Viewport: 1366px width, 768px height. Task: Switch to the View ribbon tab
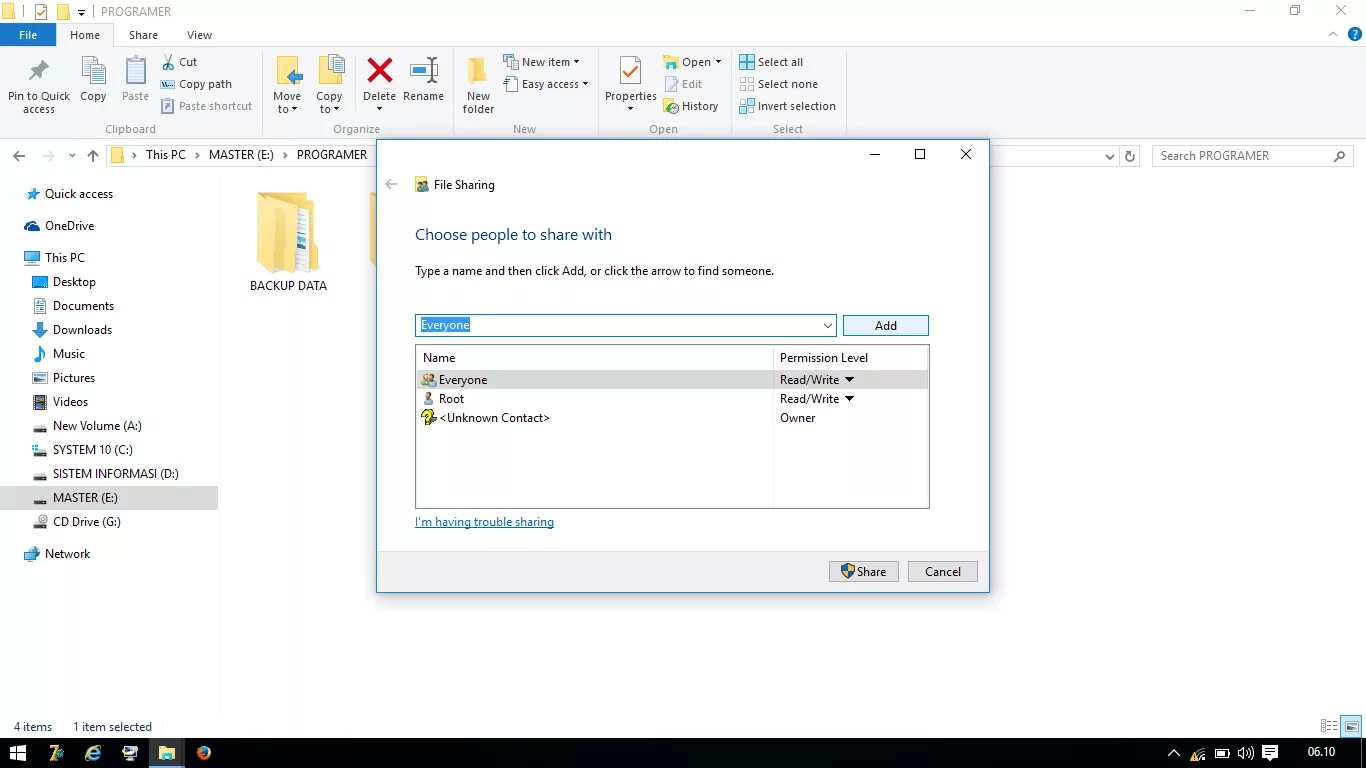pyautogui.click(x=200, y=35)
